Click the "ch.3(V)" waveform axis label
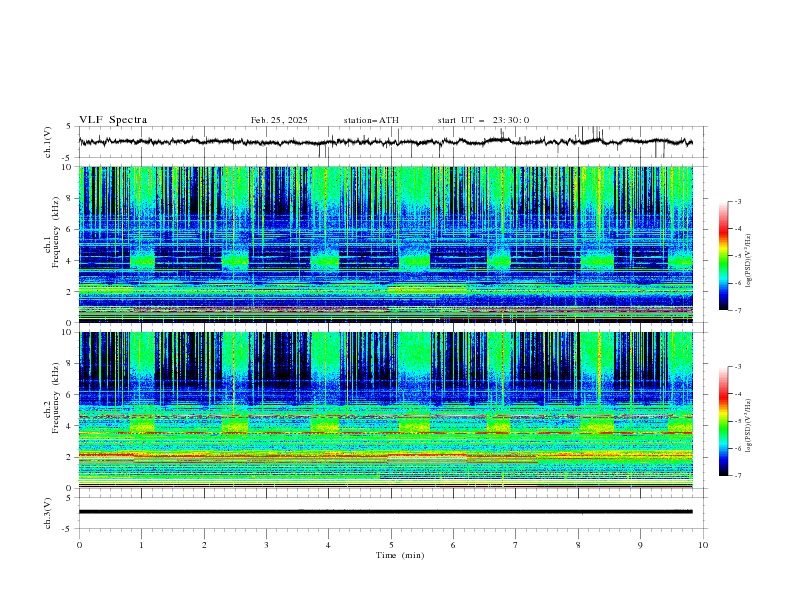 (x=48, y=513)
